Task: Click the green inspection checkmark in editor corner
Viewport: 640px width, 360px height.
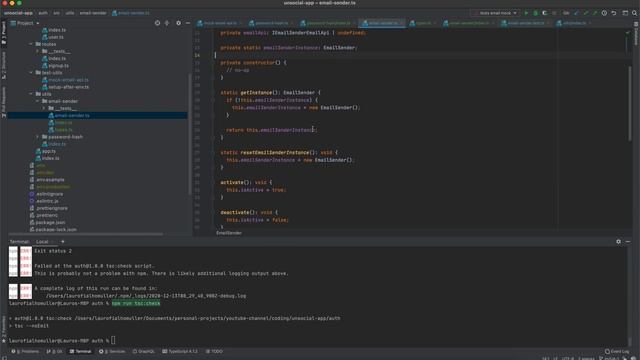Action: (x=627, y=33)
